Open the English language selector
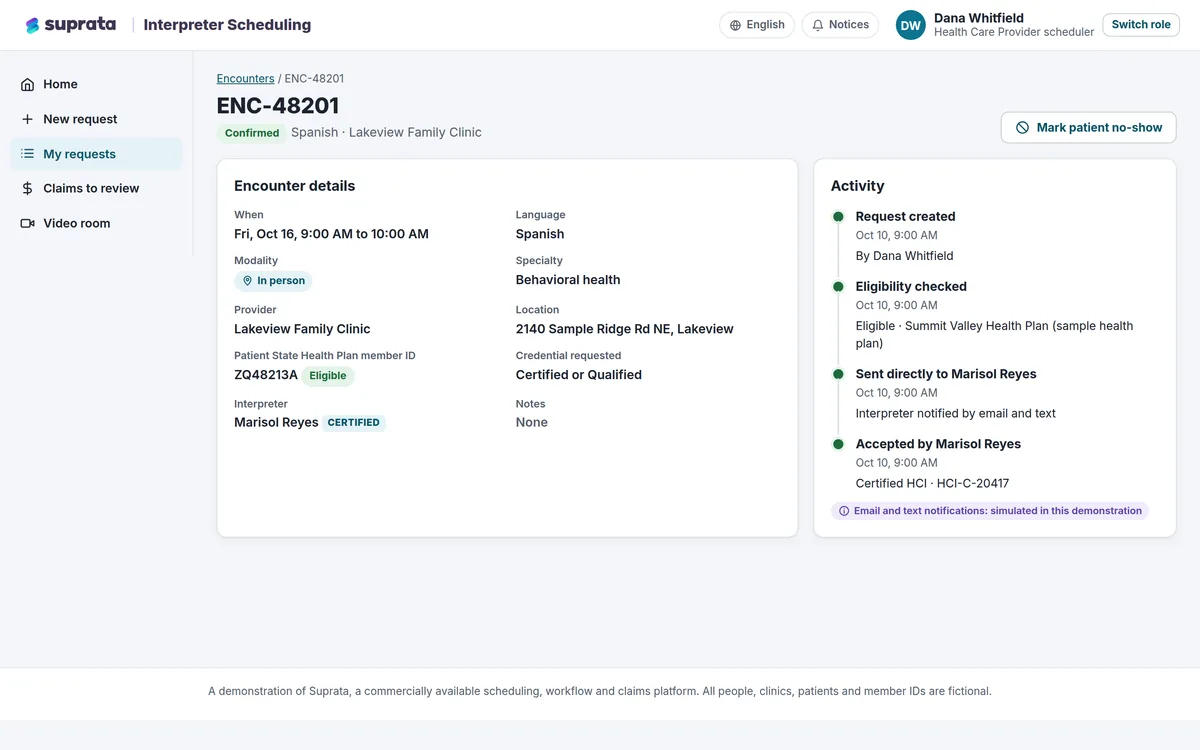This screenshot has width=1200, height=750. [x=757, y=25]
